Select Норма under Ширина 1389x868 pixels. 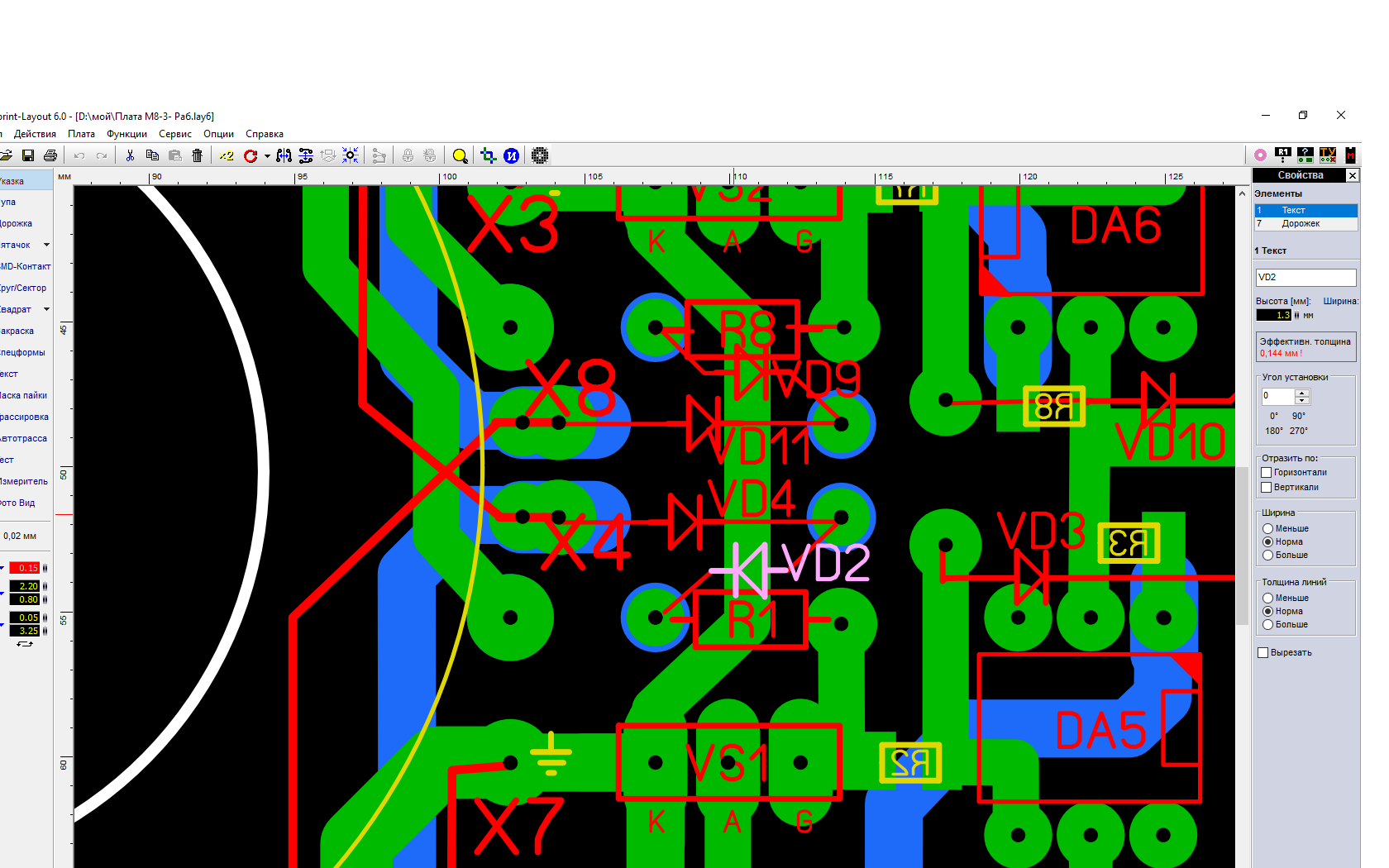coord(1267,541)
